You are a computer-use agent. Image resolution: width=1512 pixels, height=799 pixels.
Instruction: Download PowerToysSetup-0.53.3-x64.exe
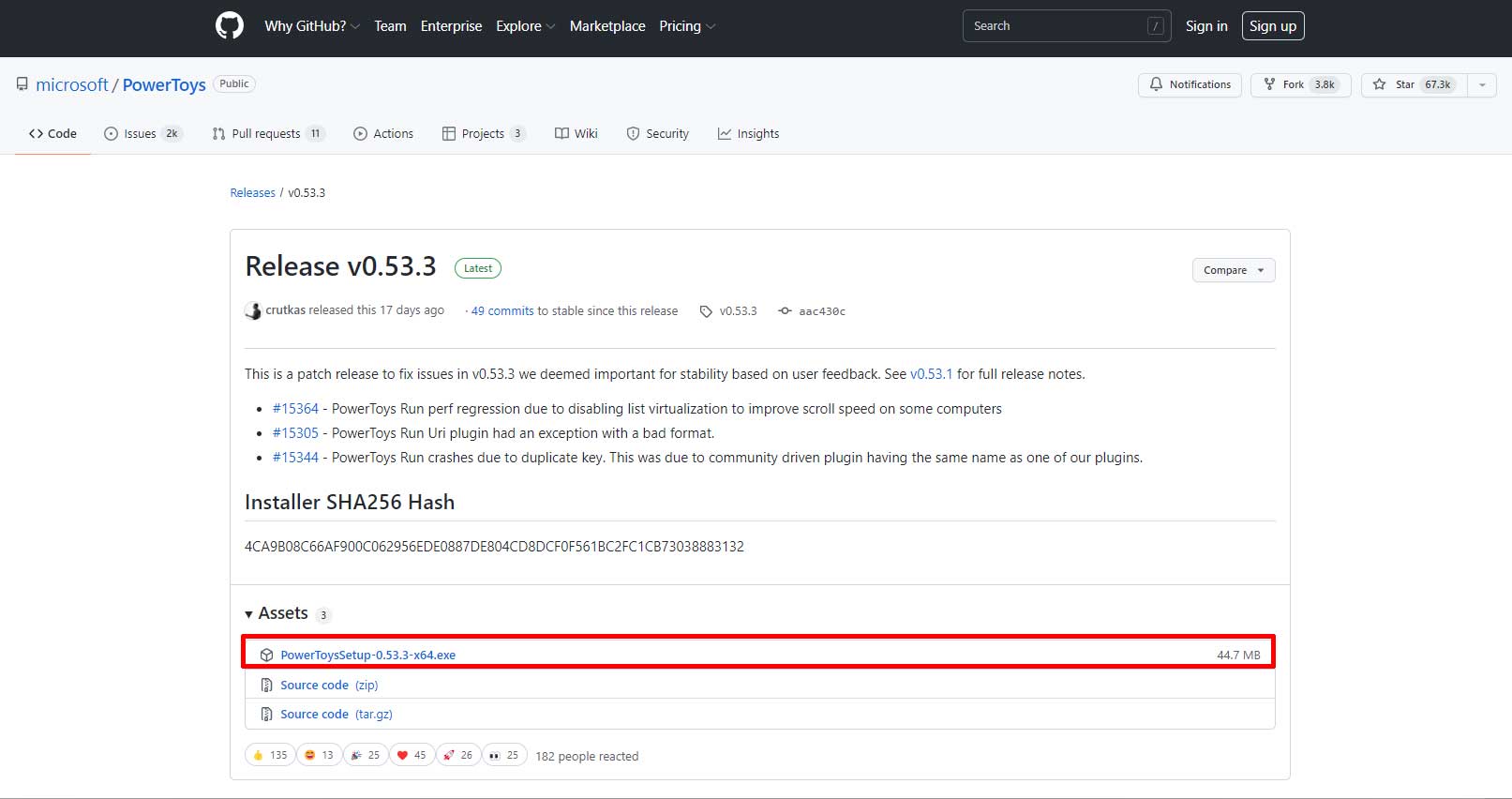coord(368,655)
